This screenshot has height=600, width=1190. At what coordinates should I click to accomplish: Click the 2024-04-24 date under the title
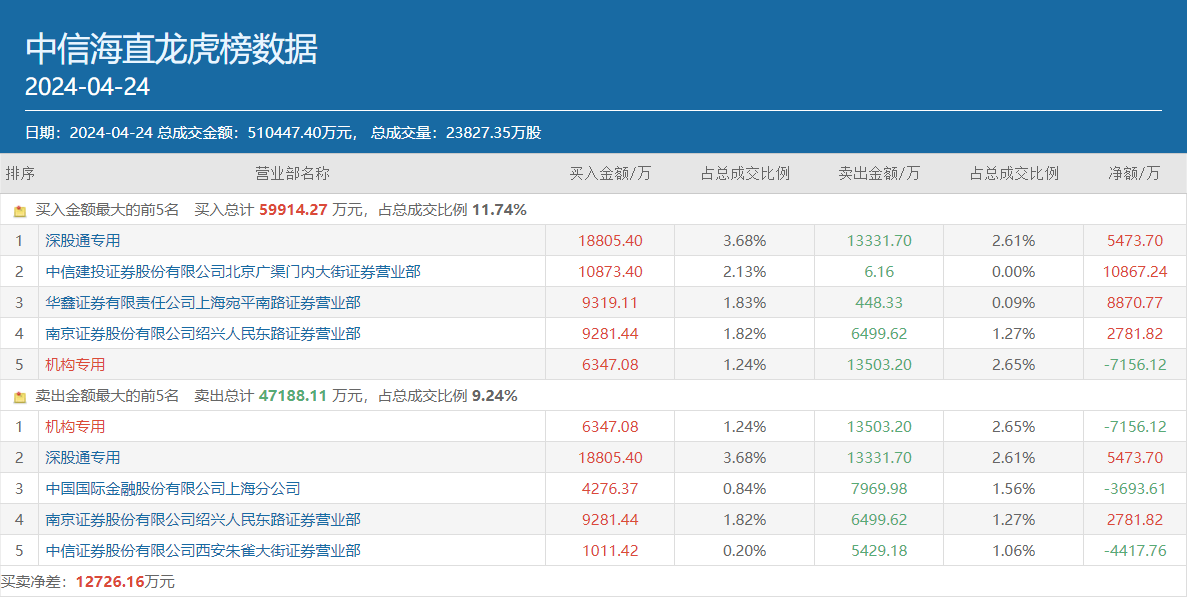pyautogui.click(x=87, y=88)
